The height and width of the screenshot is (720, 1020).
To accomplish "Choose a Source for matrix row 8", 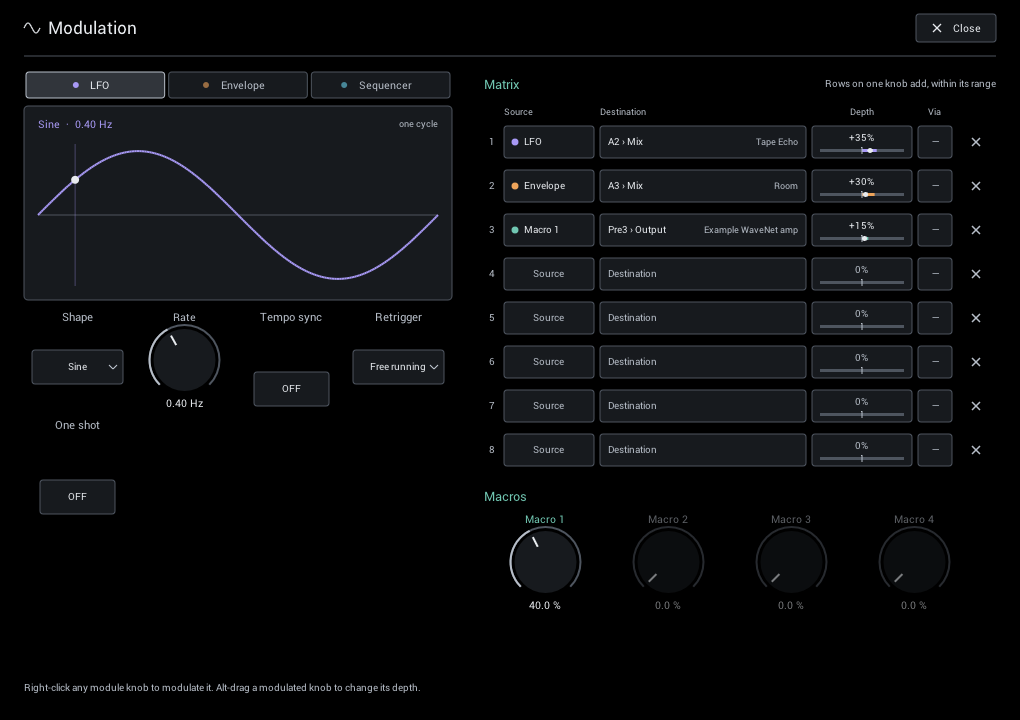I will pyautogui.click(x=548, y=449).
